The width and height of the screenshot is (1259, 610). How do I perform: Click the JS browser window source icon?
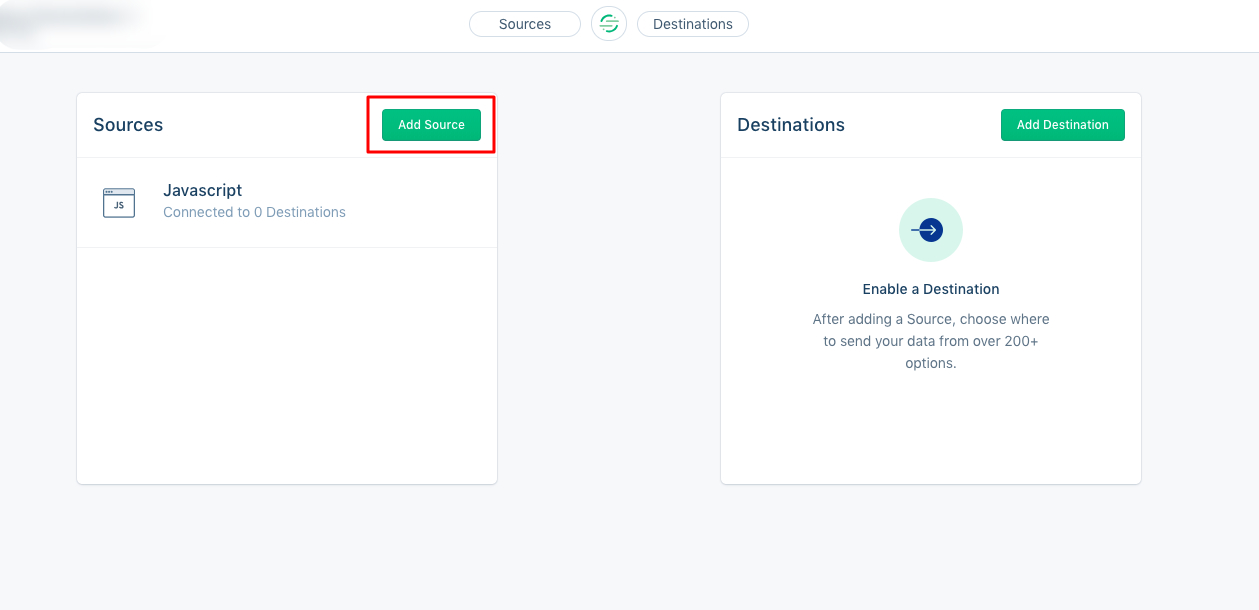pyautogui.click(x=119, y=203)
